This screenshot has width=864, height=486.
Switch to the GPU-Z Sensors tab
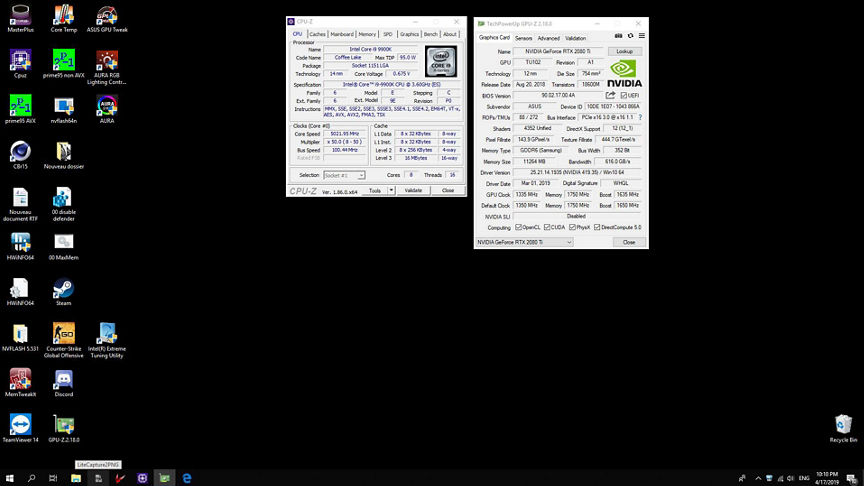(523, 38)
